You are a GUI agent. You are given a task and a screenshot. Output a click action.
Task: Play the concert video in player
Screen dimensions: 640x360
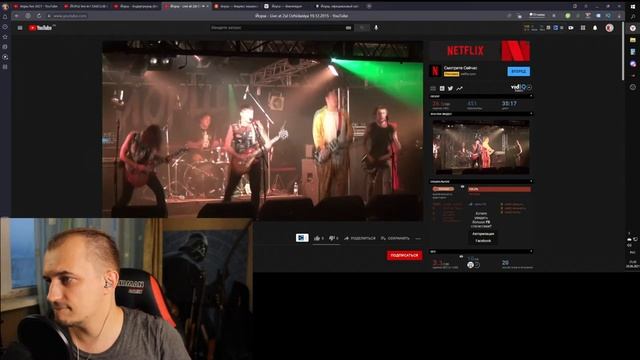262,131
